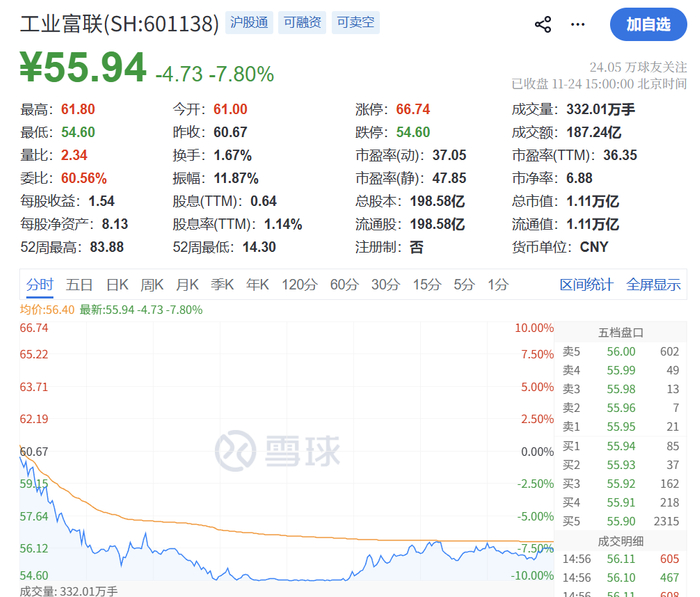Image resolution: width=700 pixels, height=597 pixels.
Task: Click the 24.05 万球友关注 follower count
Action: pos(638,67)
